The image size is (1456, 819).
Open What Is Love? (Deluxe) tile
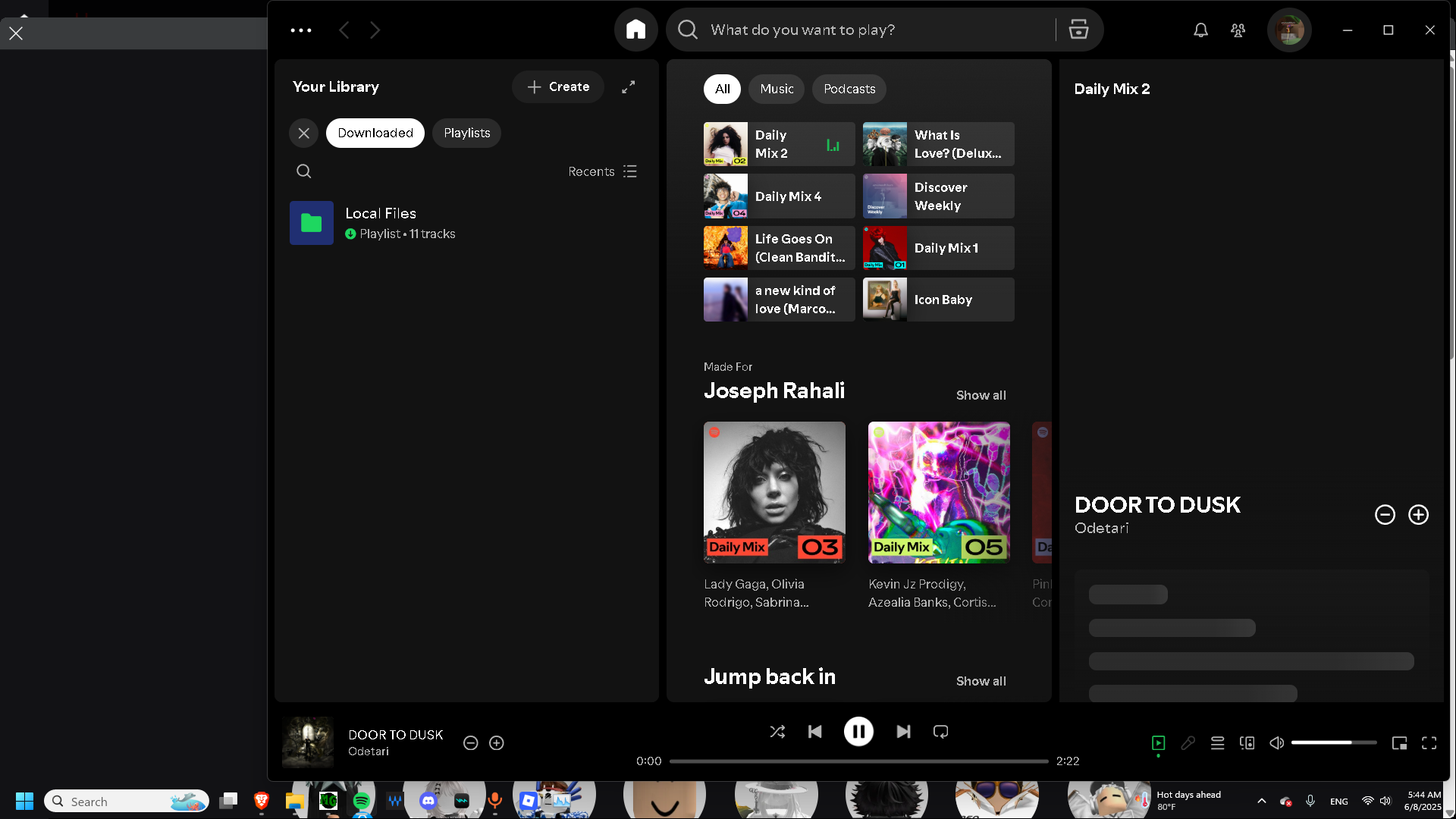pyautogui.click(x=938, y=144)
